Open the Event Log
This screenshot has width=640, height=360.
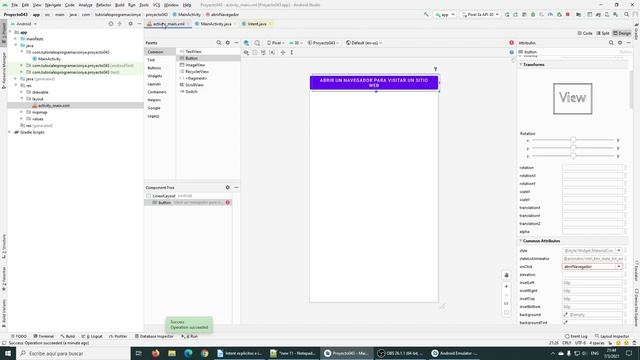click(576, 336)
